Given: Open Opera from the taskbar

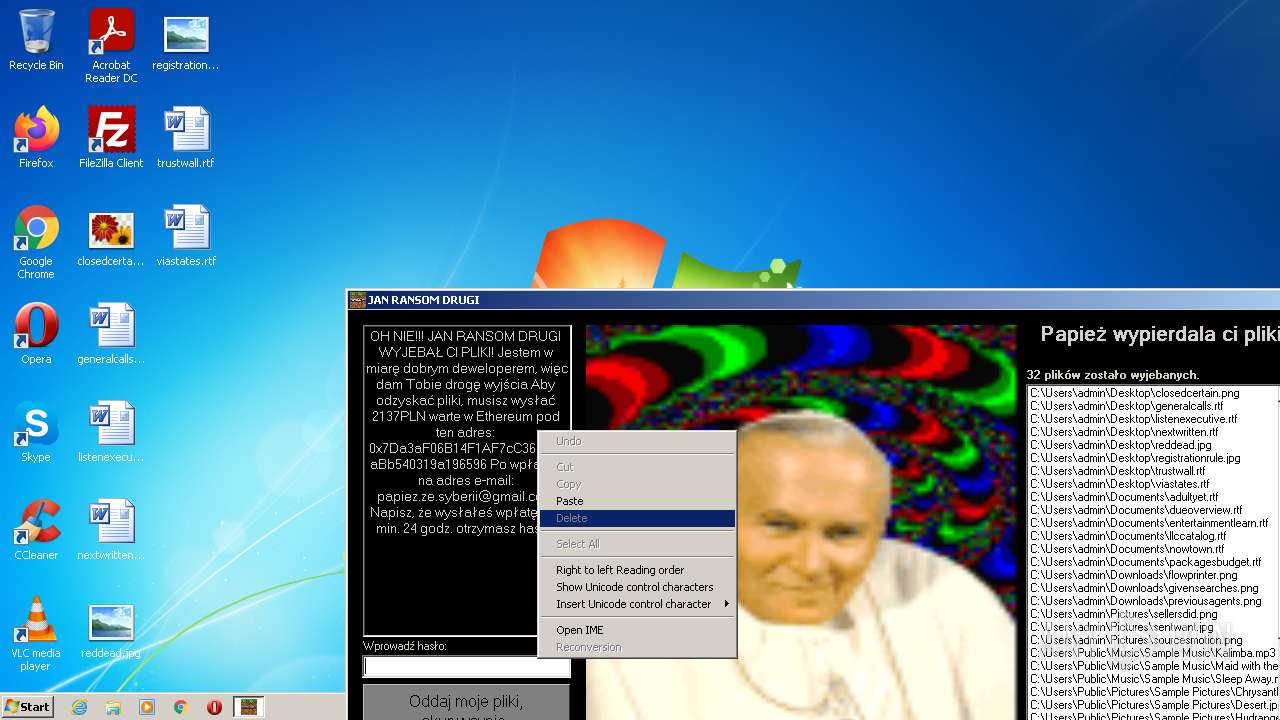Looking at the screenshot, I should coord(214,707).
